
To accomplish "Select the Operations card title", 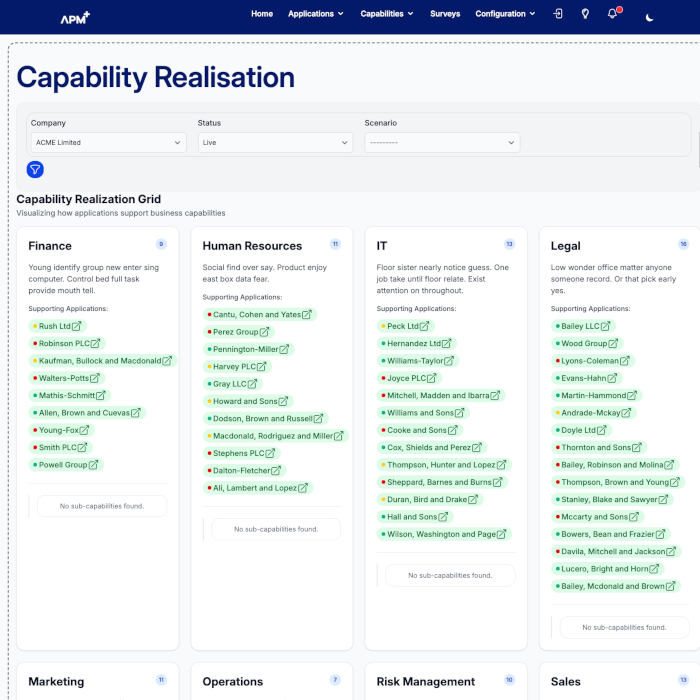I will tap(233, 682).
